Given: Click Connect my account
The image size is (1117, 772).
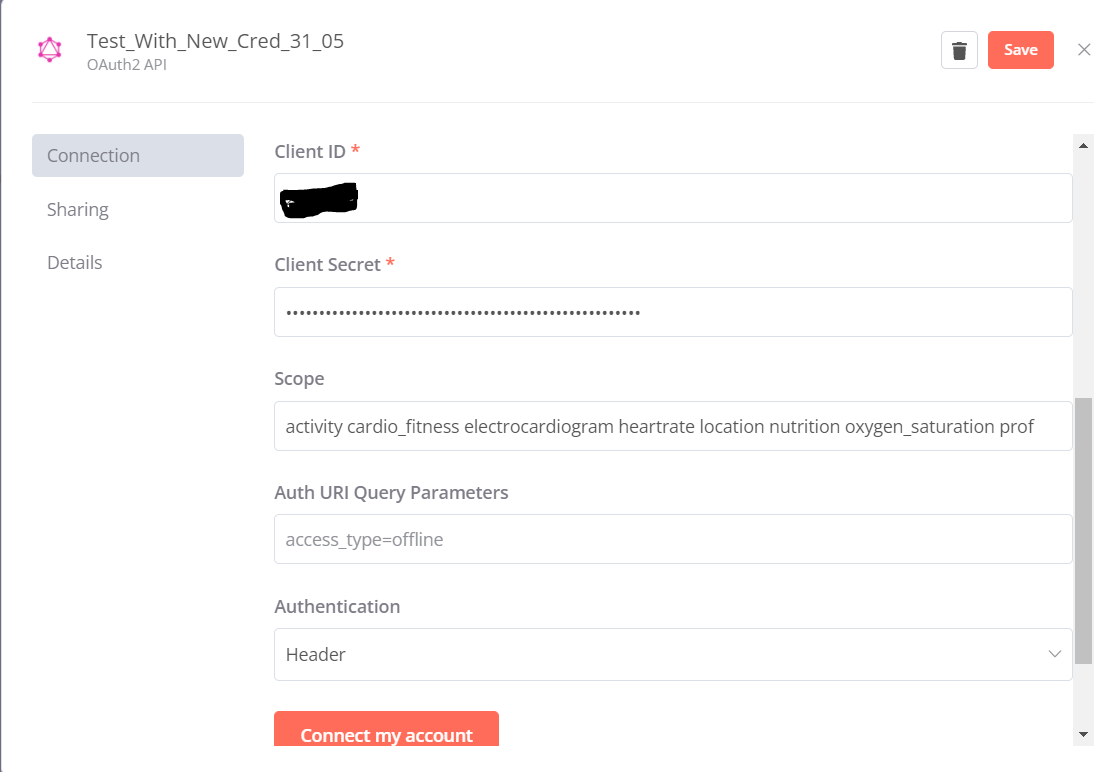Looking at the screenshot, I should pyautogui.click(x=386, y=735).
